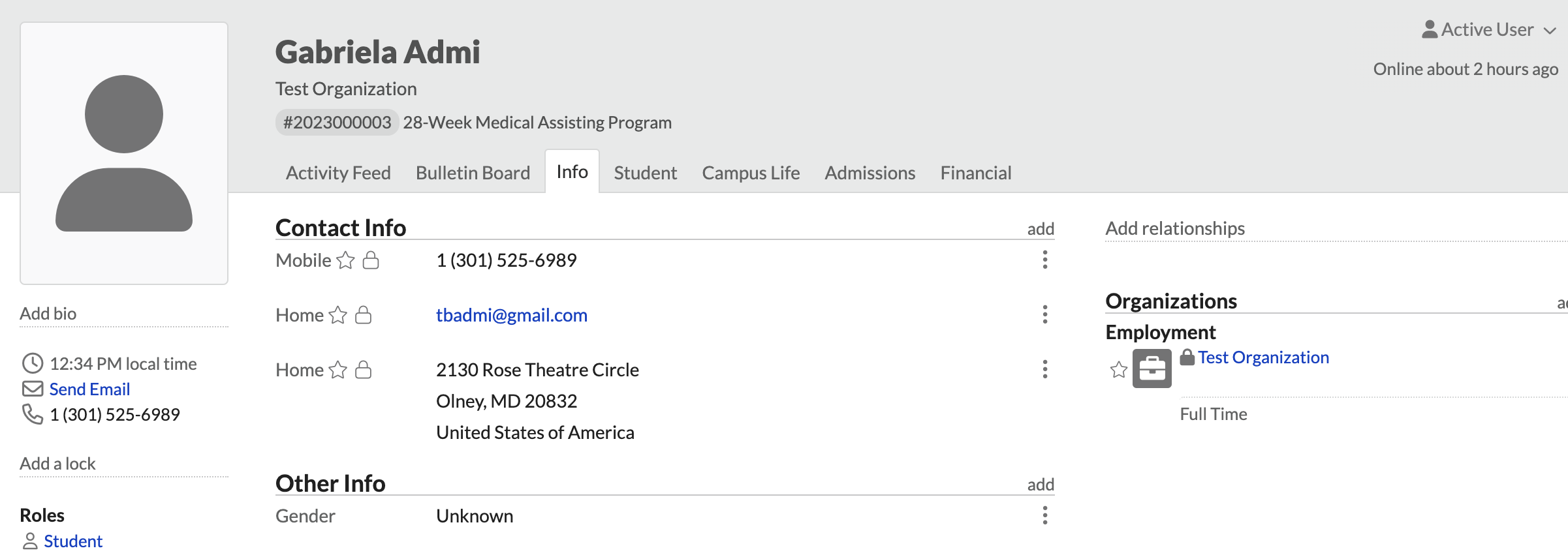Click the briefcase icon under Employment
1568x557 pixels.
click(1152, 369)
